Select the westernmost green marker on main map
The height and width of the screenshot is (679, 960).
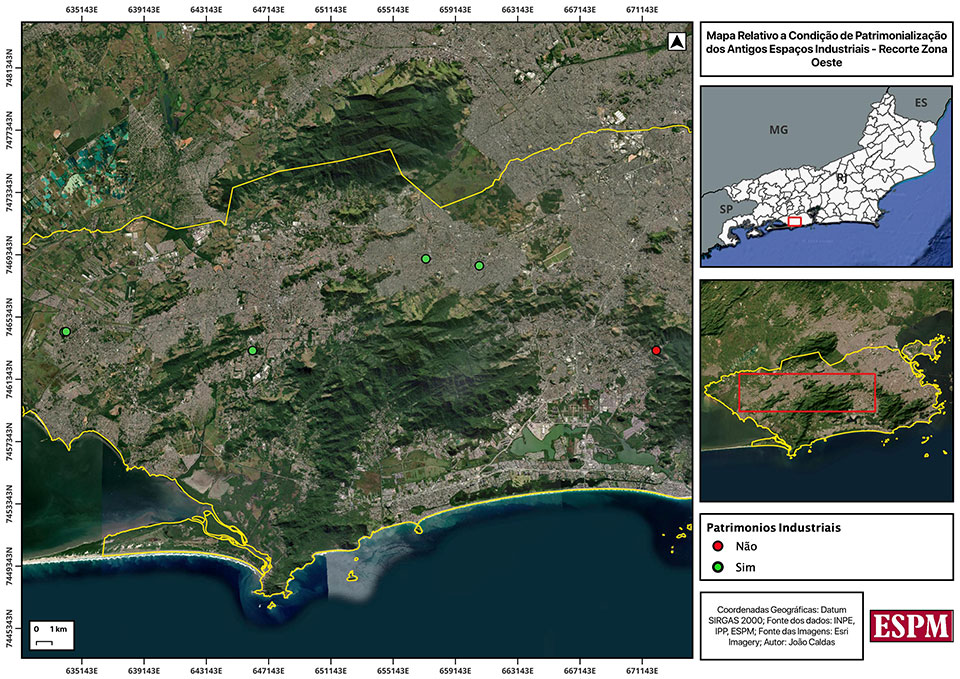(x=66, y=331)
